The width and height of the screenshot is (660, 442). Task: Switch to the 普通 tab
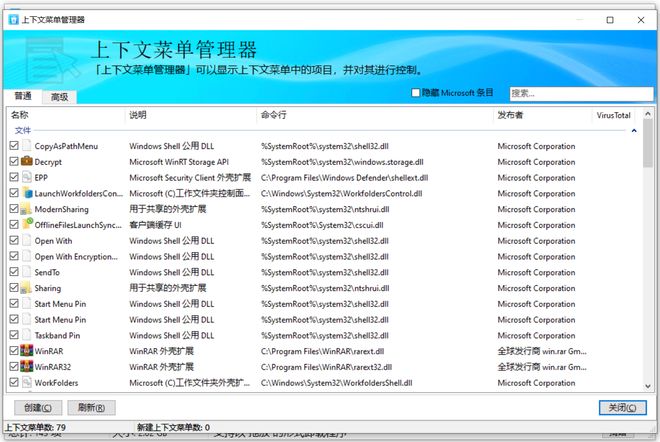[x=23, y=96]
